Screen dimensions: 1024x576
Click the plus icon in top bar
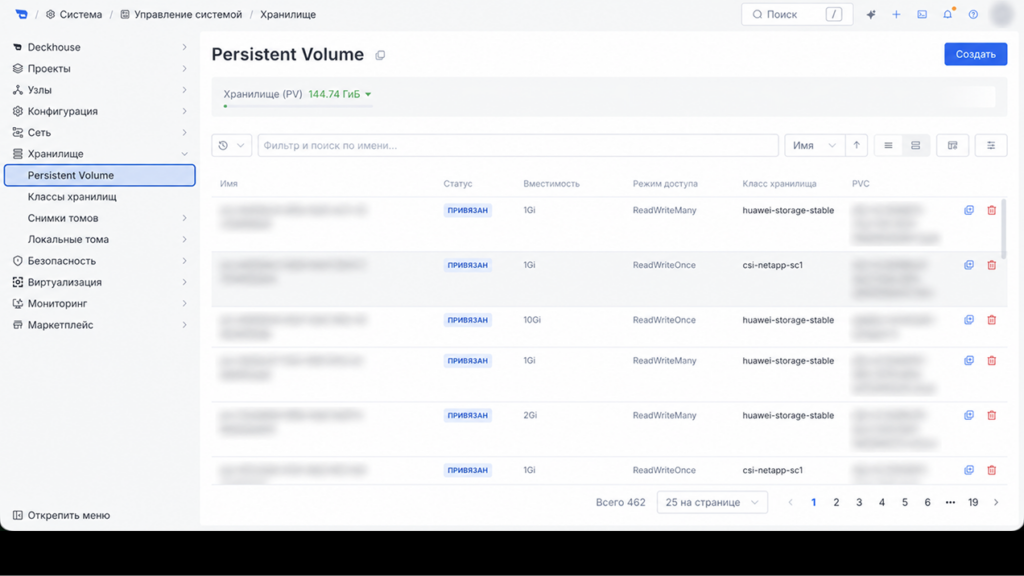pos(896,14)
